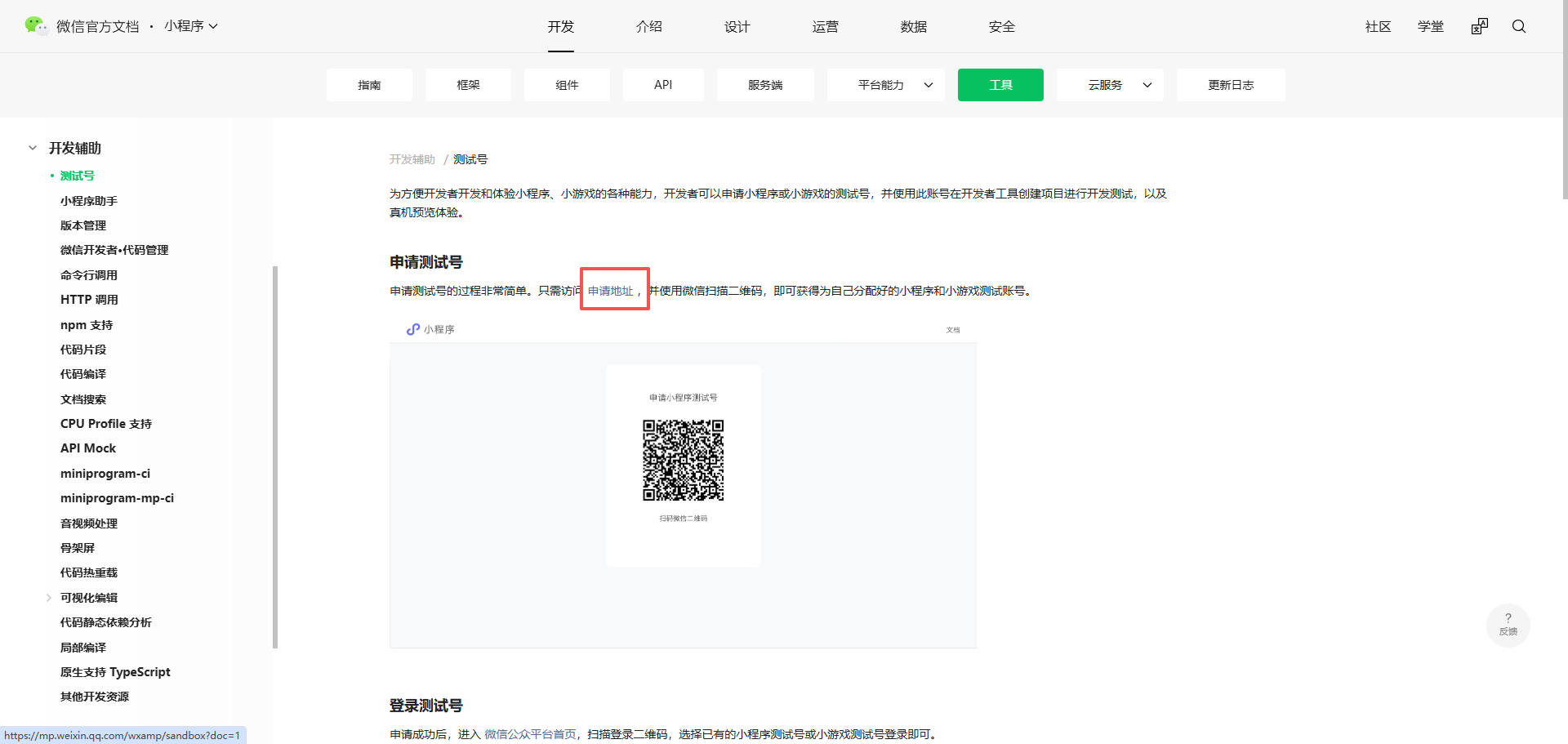Open 原生支持 TypeScript in the sidebar
The image size is (1568, 744).
pyautogui.click(x=115, y=672)
